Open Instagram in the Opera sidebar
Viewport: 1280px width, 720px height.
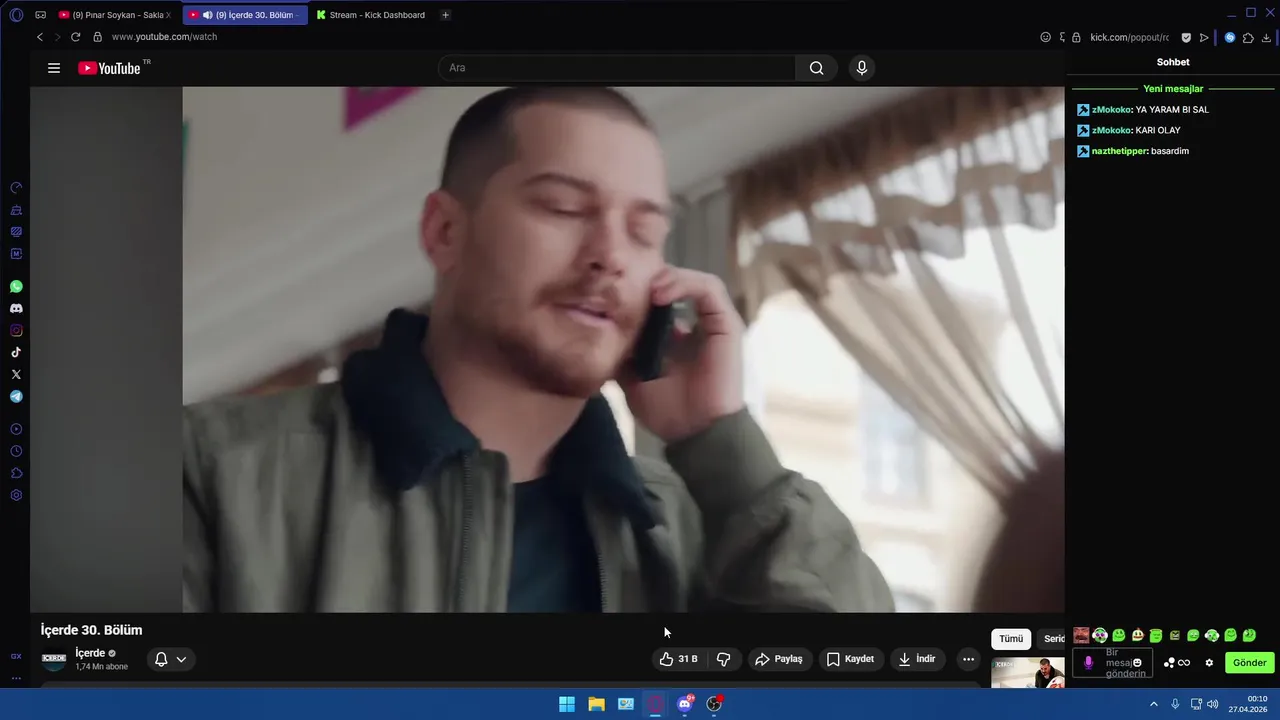[16, 331]
